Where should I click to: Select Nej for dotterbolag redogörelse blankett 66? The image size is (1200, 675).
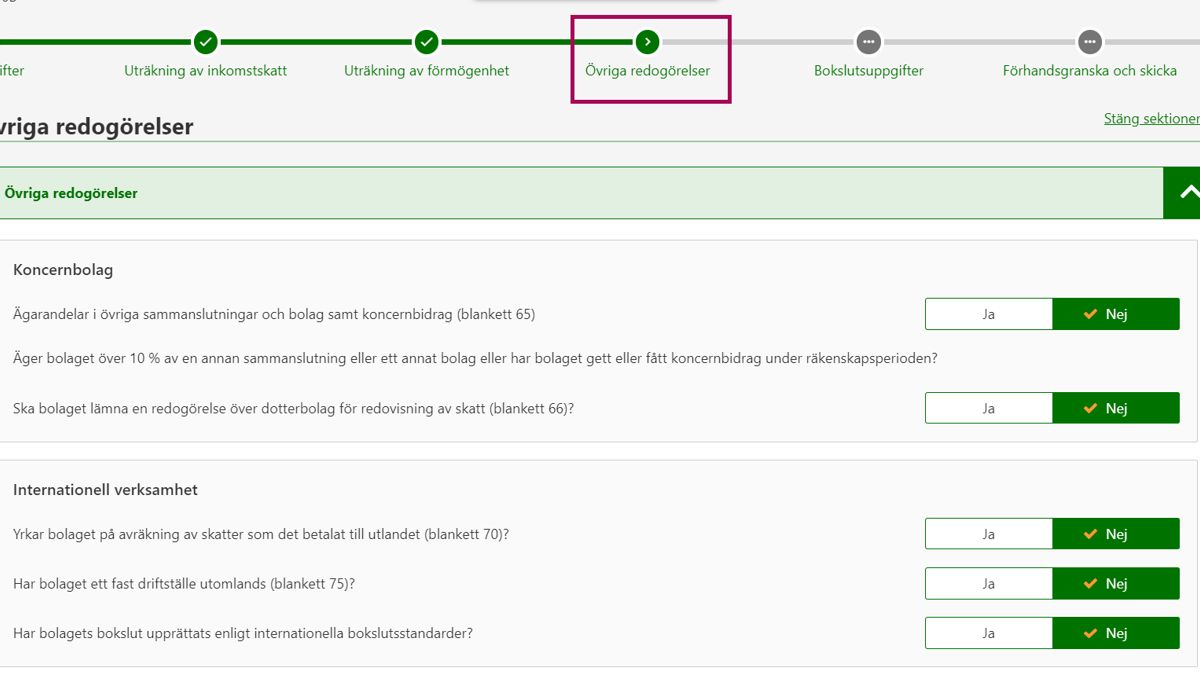[1115, 408]
